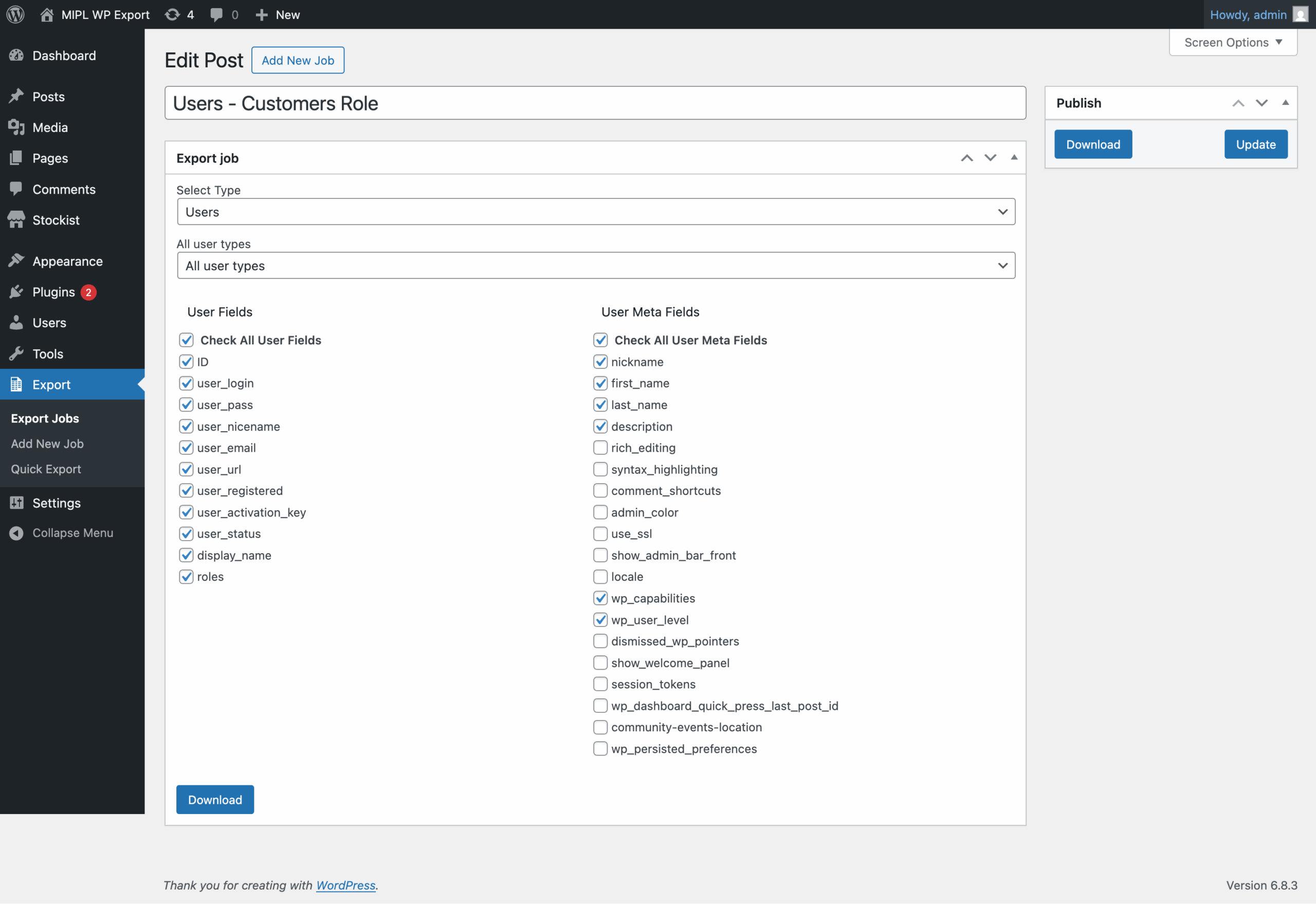Click the Tools wrench icon
This screenshot has width=1316, height=904.
tap(16, 354)
